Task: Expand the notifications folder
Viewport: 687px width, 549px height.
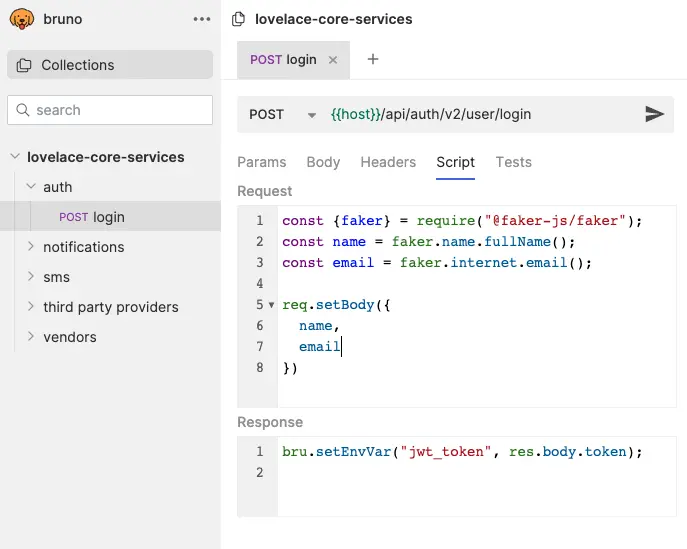Action: tap(31, 246)
